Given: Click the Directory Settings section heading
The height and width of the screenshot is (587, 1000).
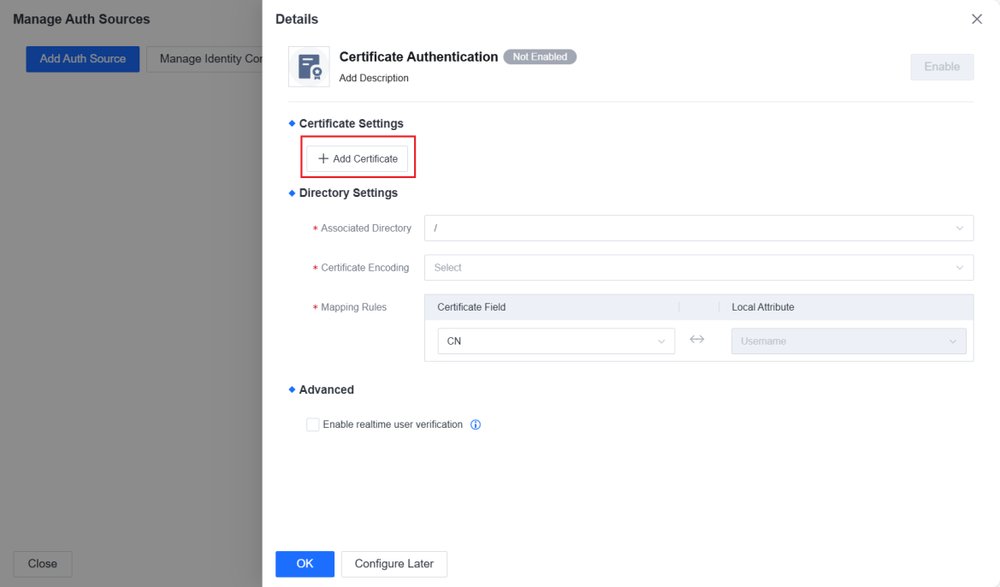Looking at the screenshot, I should click(348, 193).
